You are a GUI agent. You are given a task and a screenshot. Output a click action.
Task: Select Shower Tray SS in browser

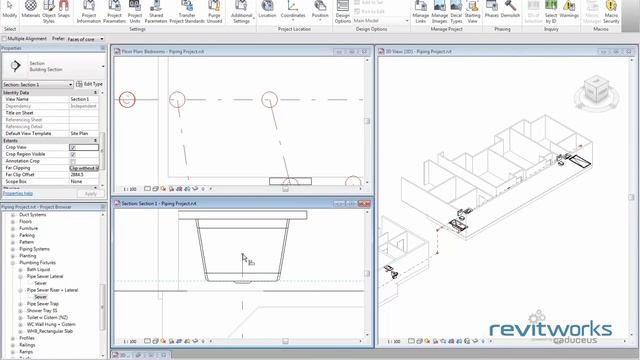pos(42,311)
